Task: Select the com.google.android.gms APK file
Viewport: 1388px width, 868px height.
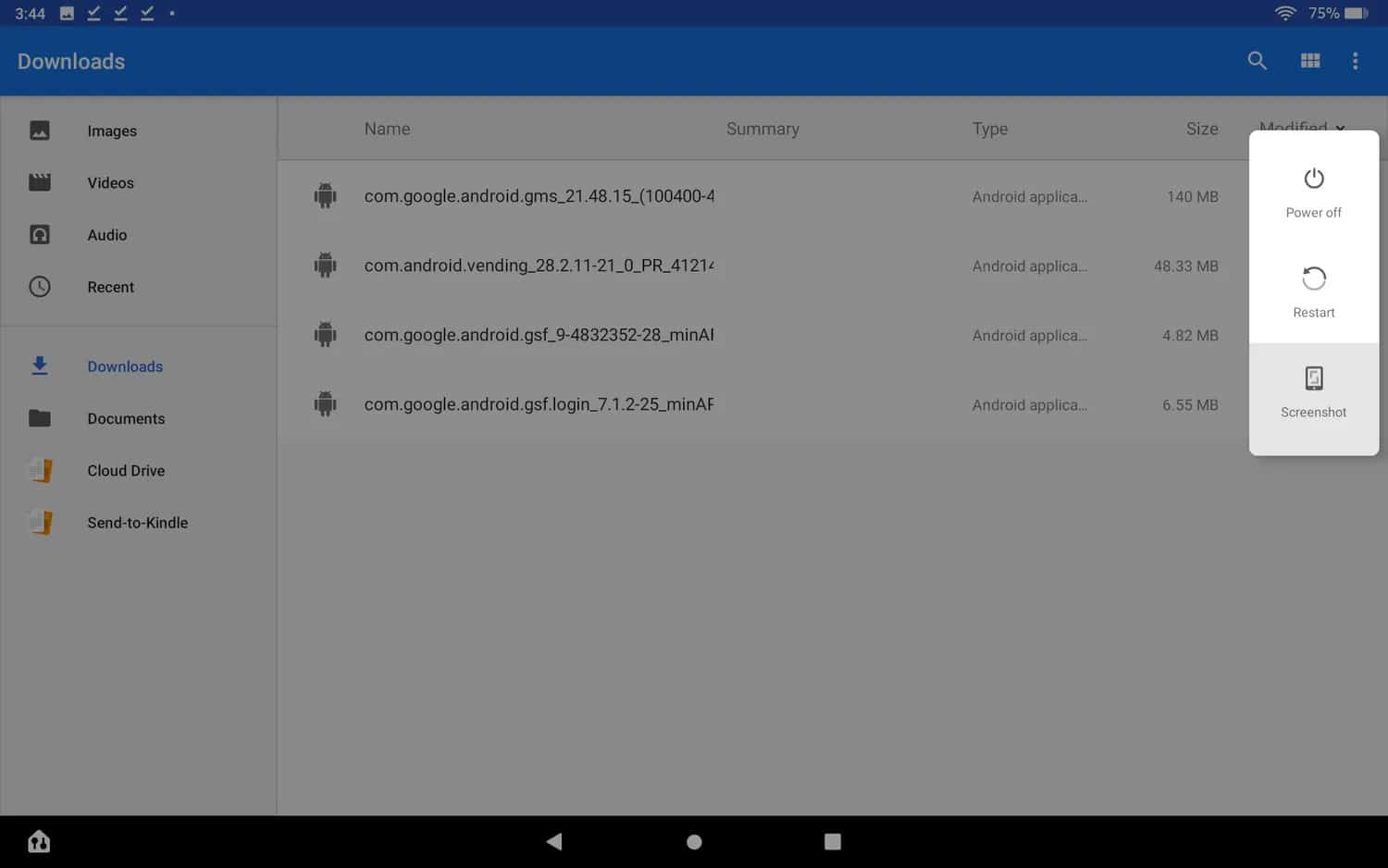Action: [539, 195]
